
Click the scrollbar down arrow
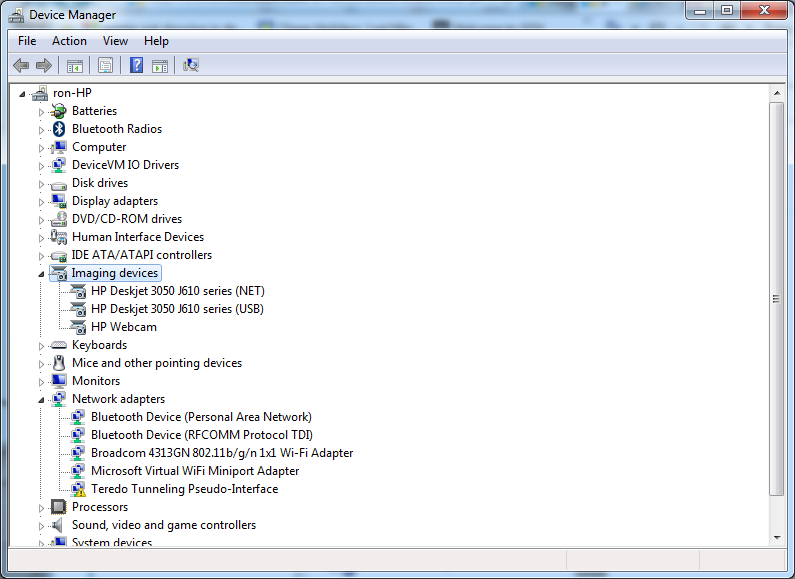click(777, 537)
